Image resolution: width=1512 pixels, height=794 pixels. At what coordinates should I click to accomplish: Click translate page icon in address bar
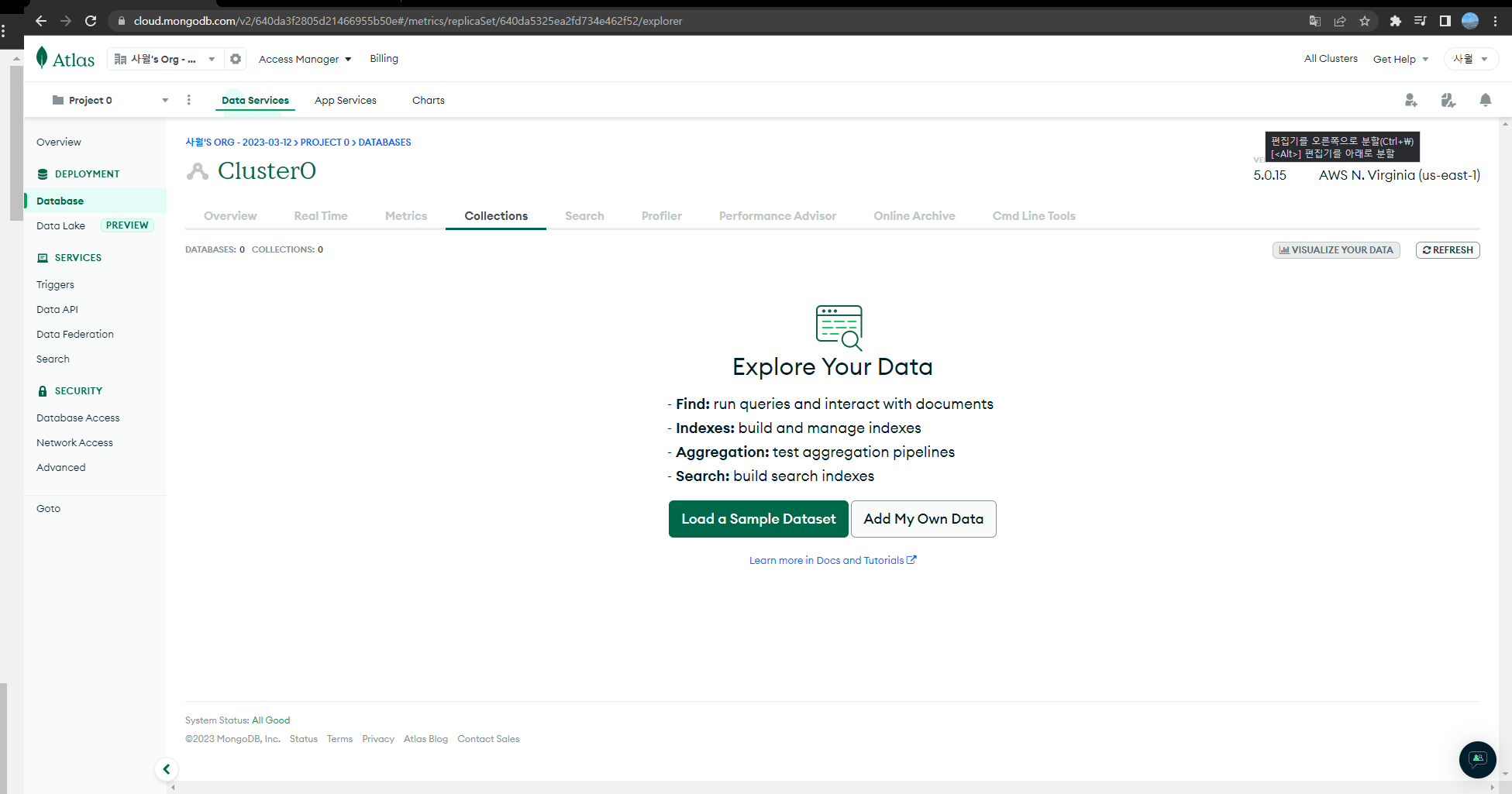pyautogui.click(x=1315, y=21)
